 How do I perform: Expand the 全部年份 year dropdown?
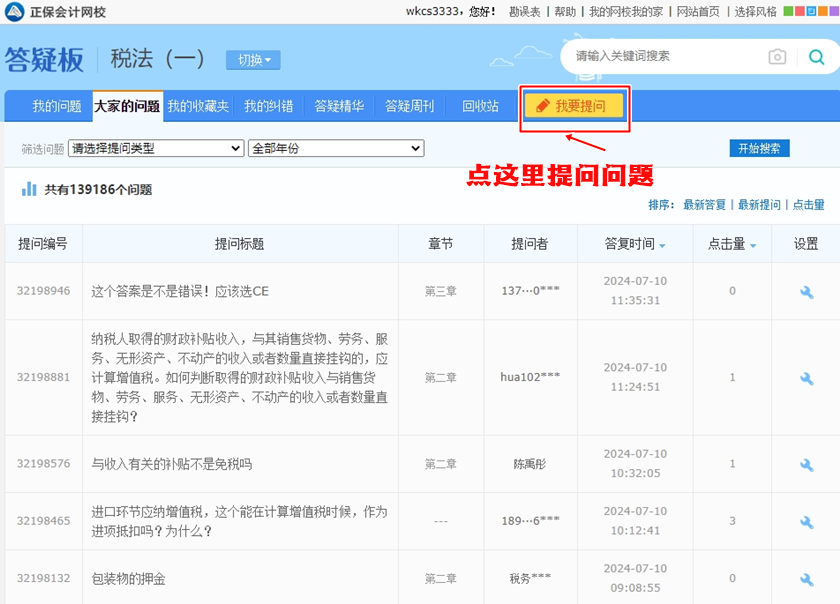click(x=336, y=149)
